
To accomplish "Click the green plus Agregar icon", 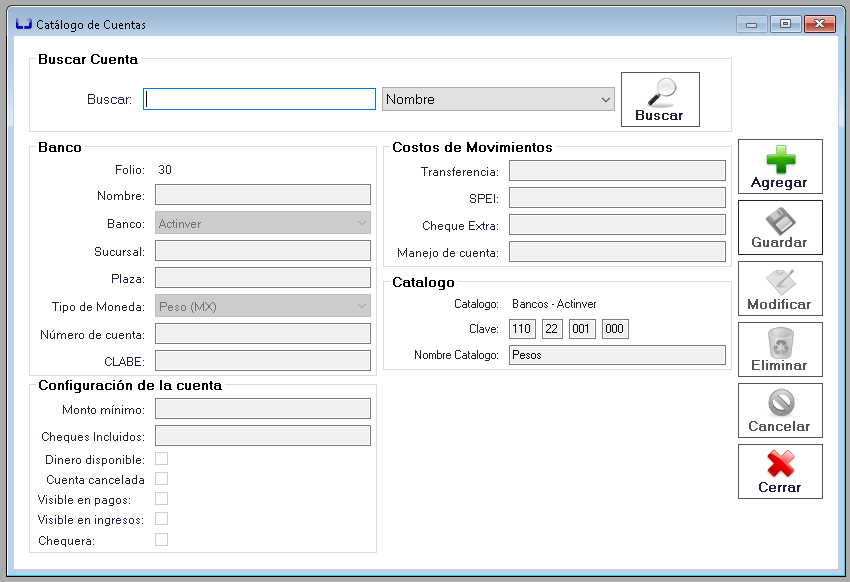I will coord(781,159).
